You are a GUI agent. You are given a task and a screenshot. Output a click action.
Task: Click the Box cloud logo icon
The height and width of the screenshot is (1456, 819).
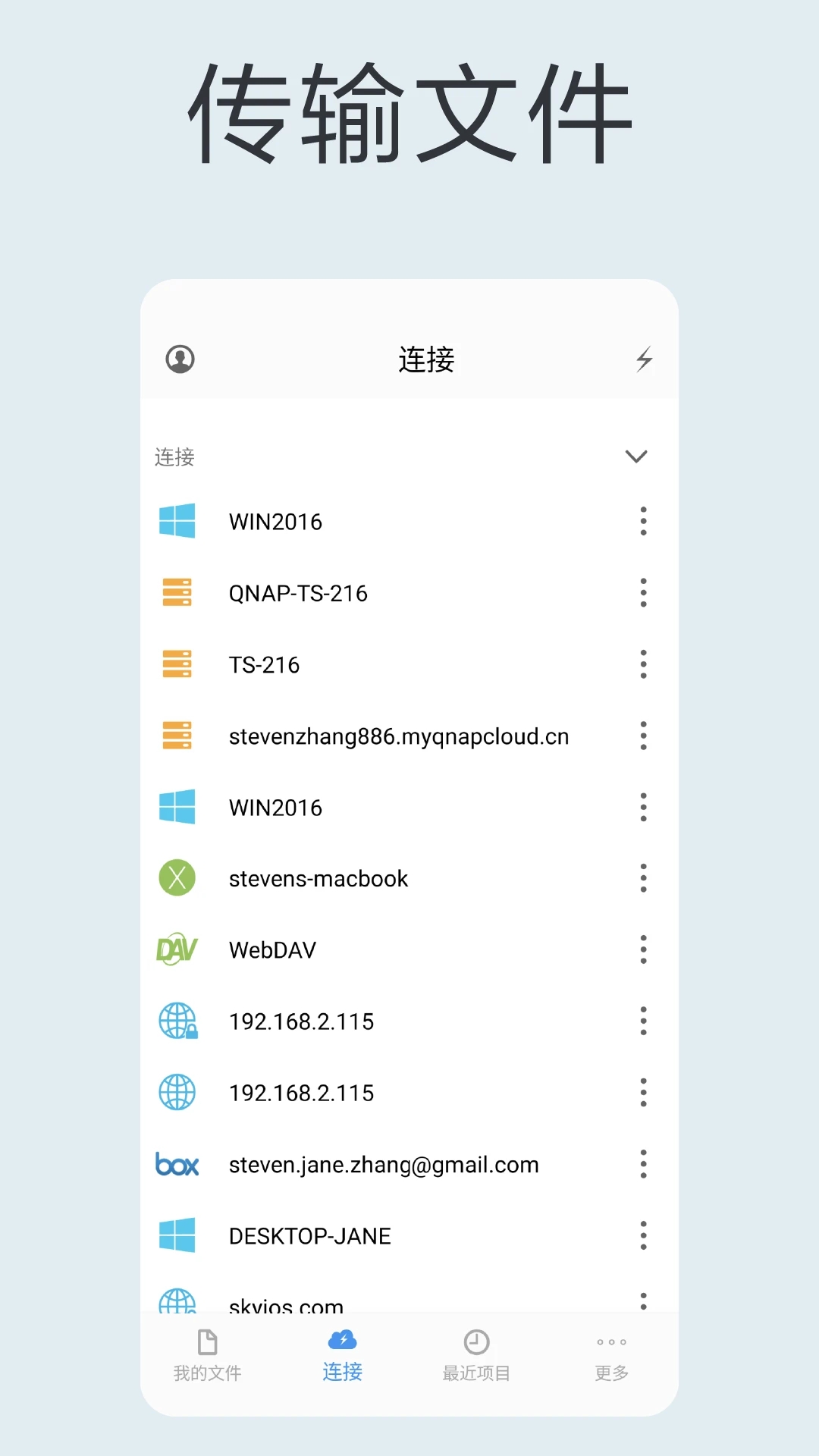click(x=177, y=1164)
